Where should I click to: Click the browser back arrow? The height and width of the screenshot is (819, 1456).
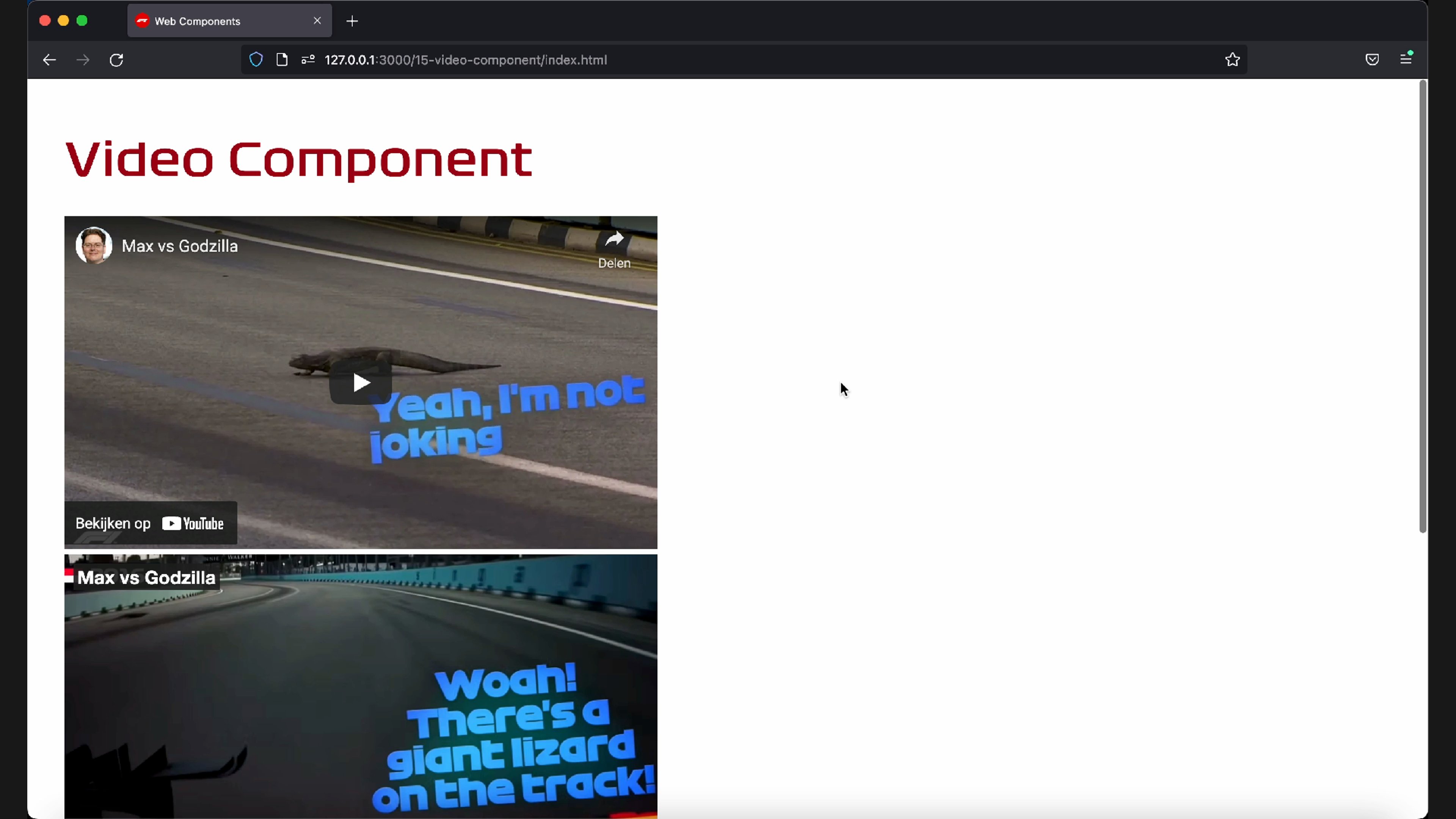tap(49, 60)
